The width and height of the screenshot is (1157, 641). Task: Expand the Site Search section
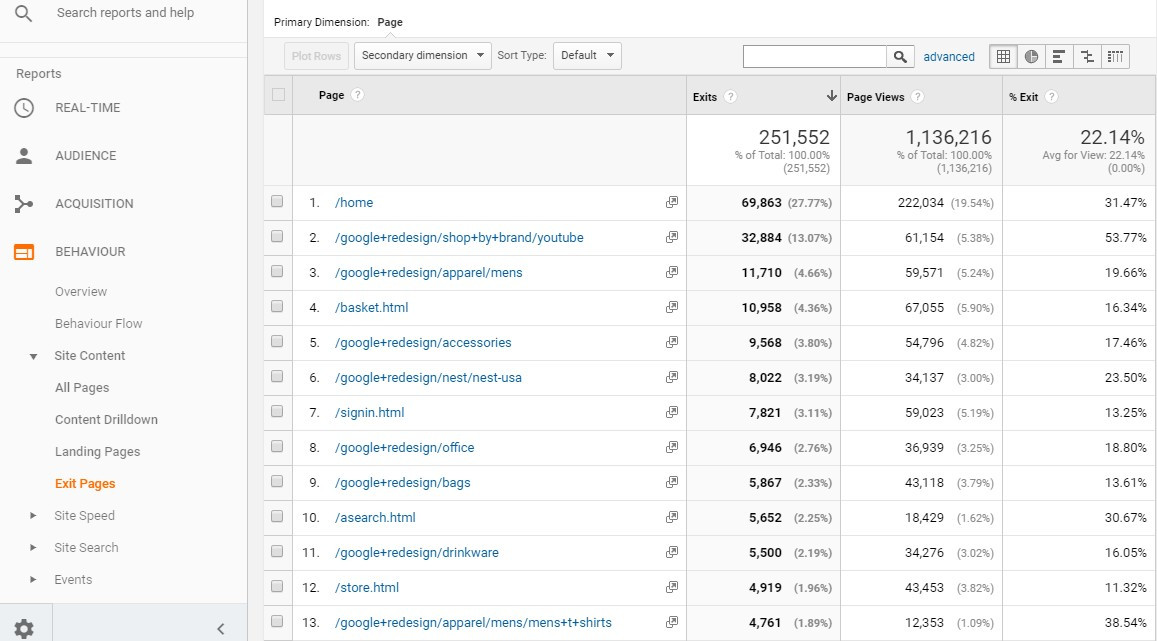click(x=32, y=547)
